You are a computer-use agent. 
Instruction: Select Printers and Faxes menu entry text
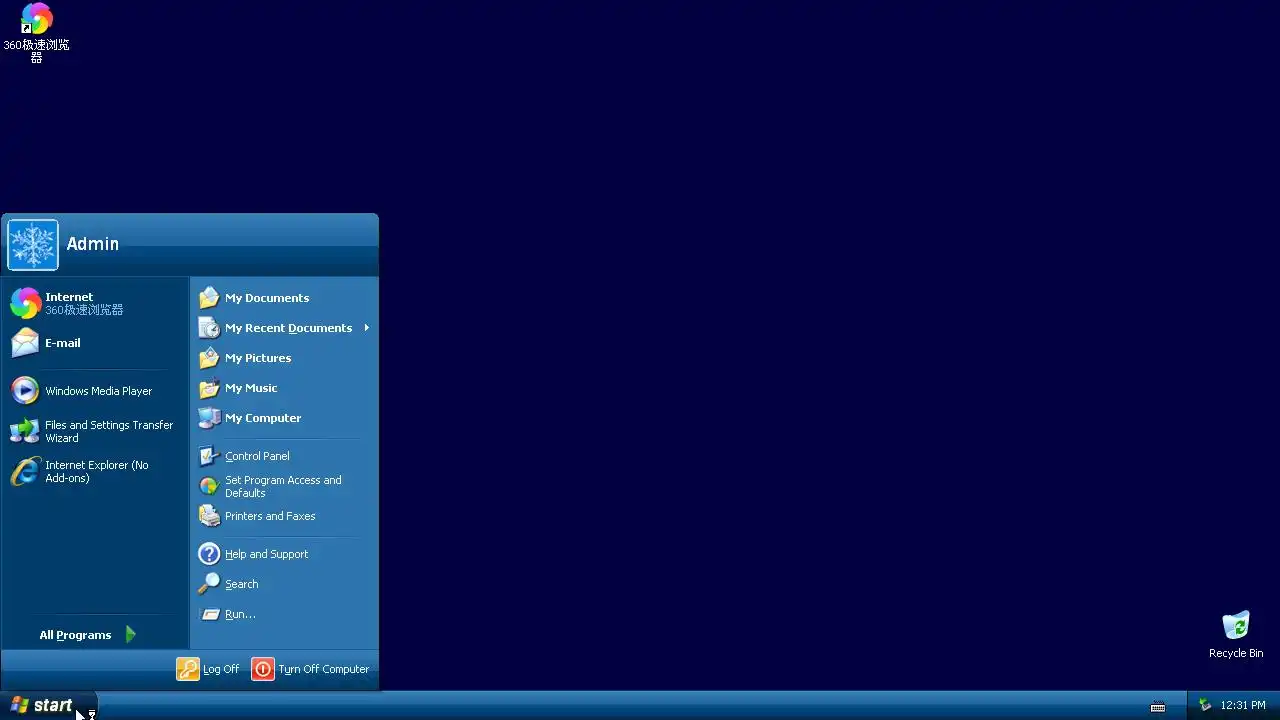[270, 516]
